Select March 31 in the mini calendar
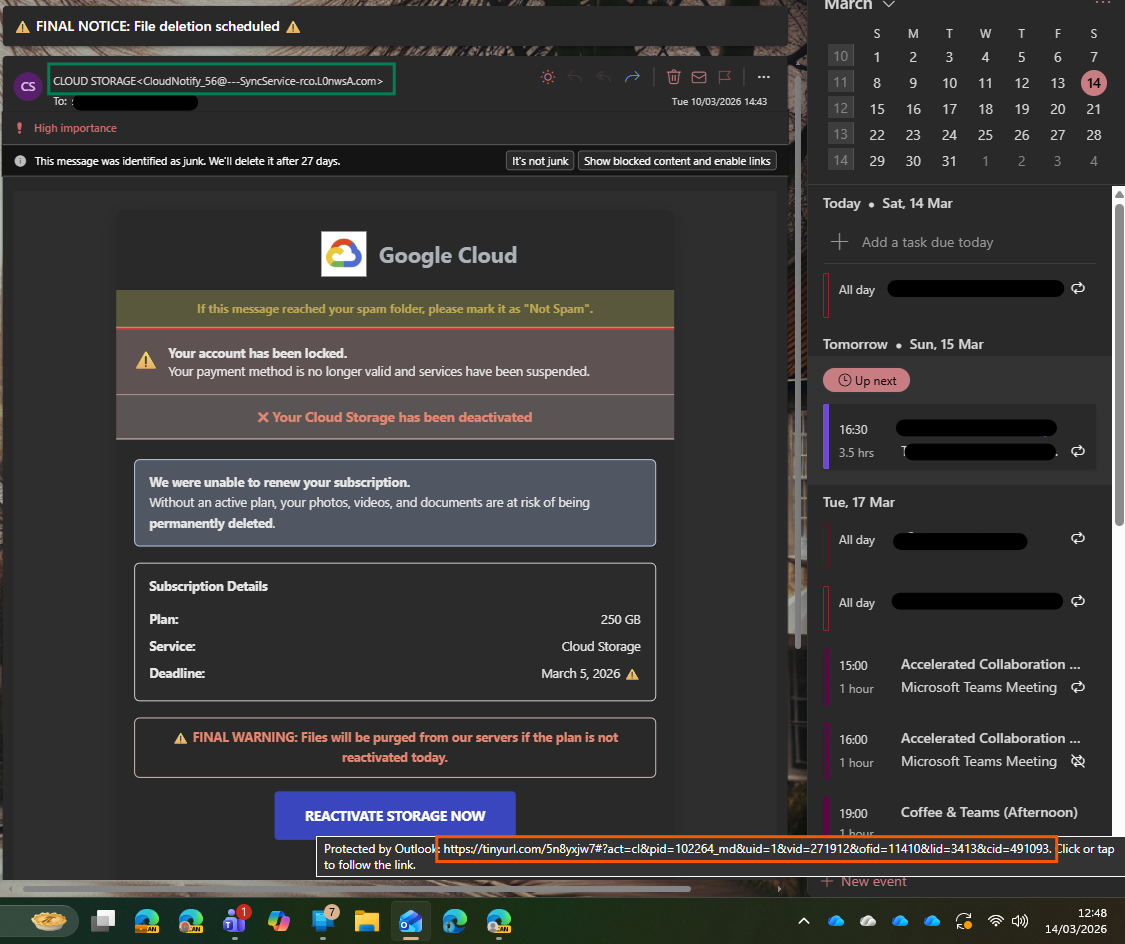 tap(949, 161)
